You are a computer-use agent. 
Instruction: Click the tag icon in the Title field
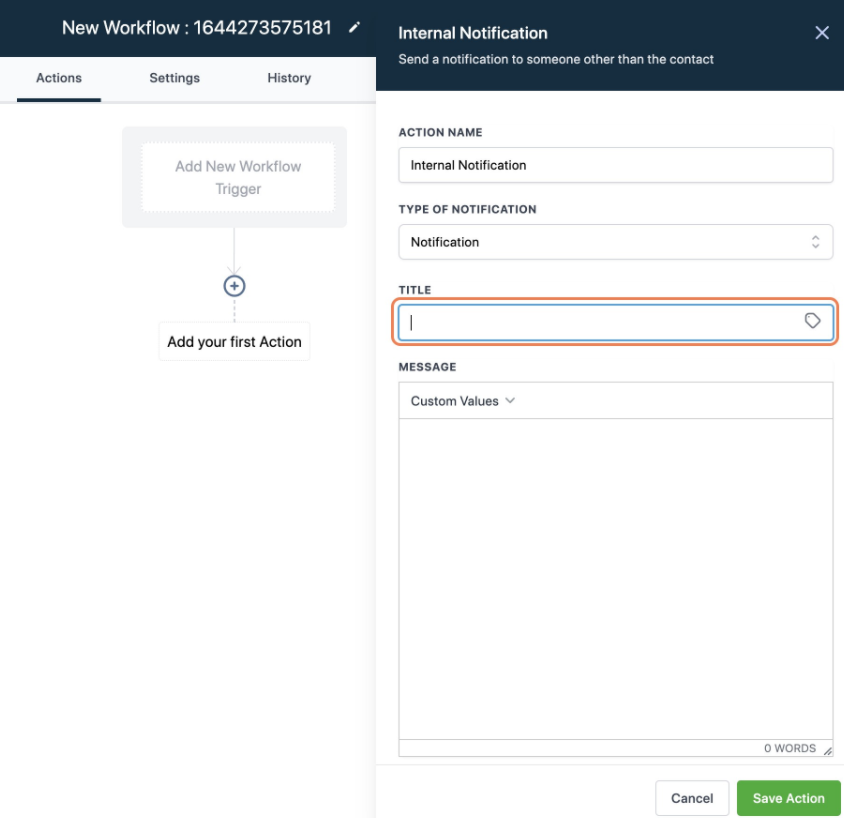813,321
